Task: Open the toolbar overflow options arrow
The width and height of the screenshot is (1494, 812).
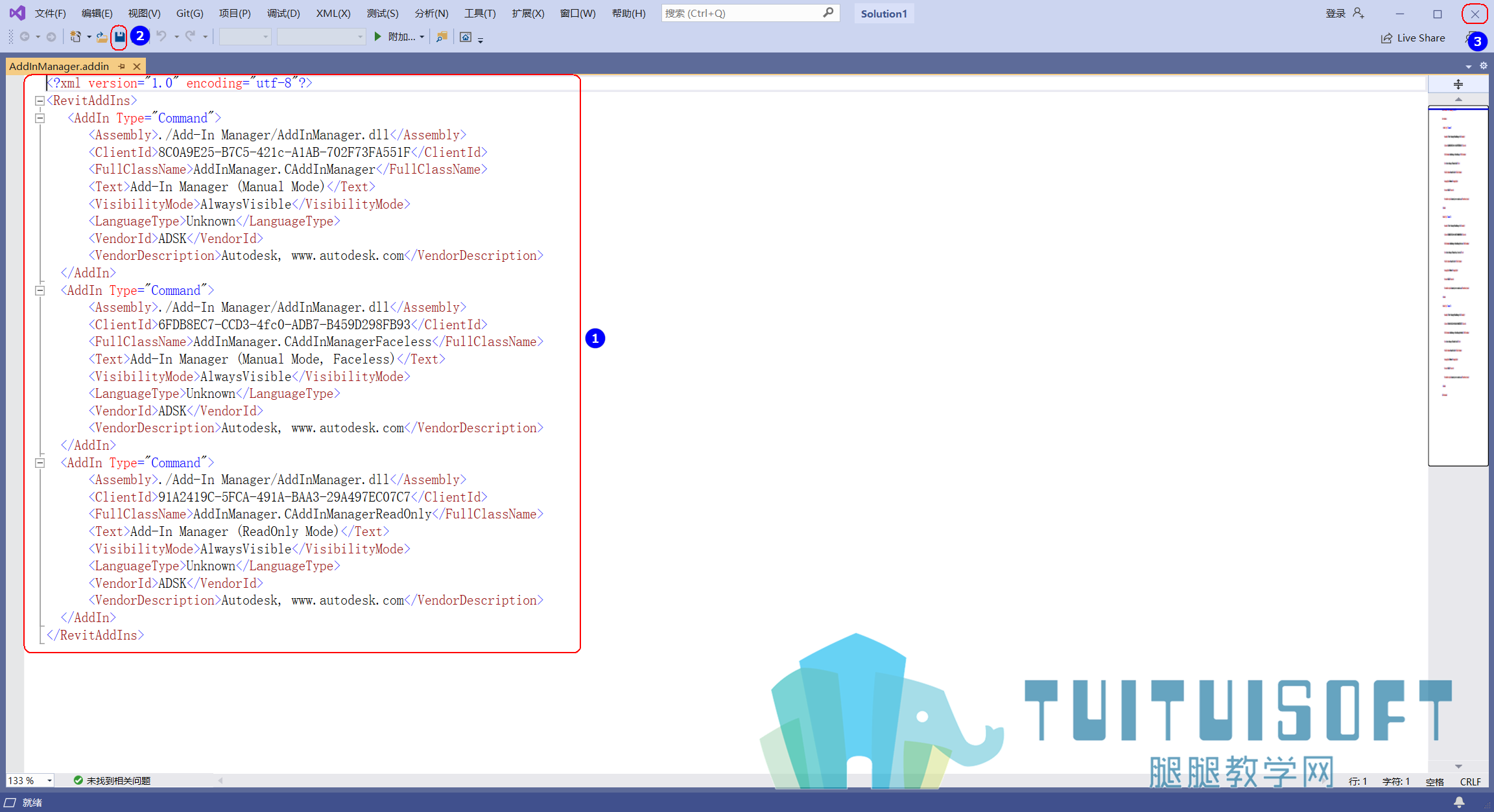Action: pos(480,40)
